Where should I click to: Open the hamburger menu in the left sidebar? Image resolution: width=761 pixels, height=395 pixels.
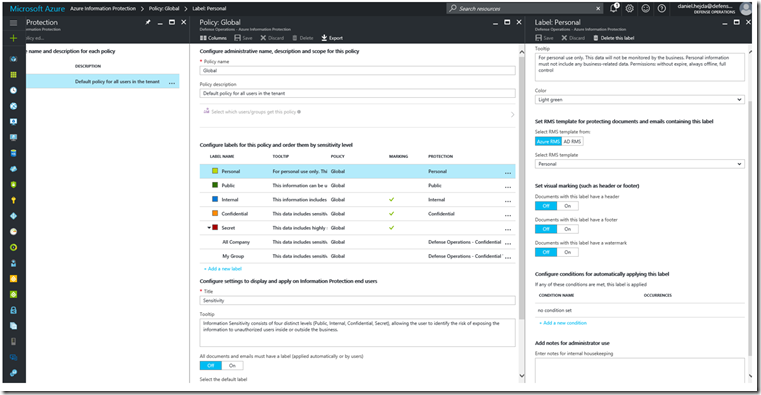[14, 23]
